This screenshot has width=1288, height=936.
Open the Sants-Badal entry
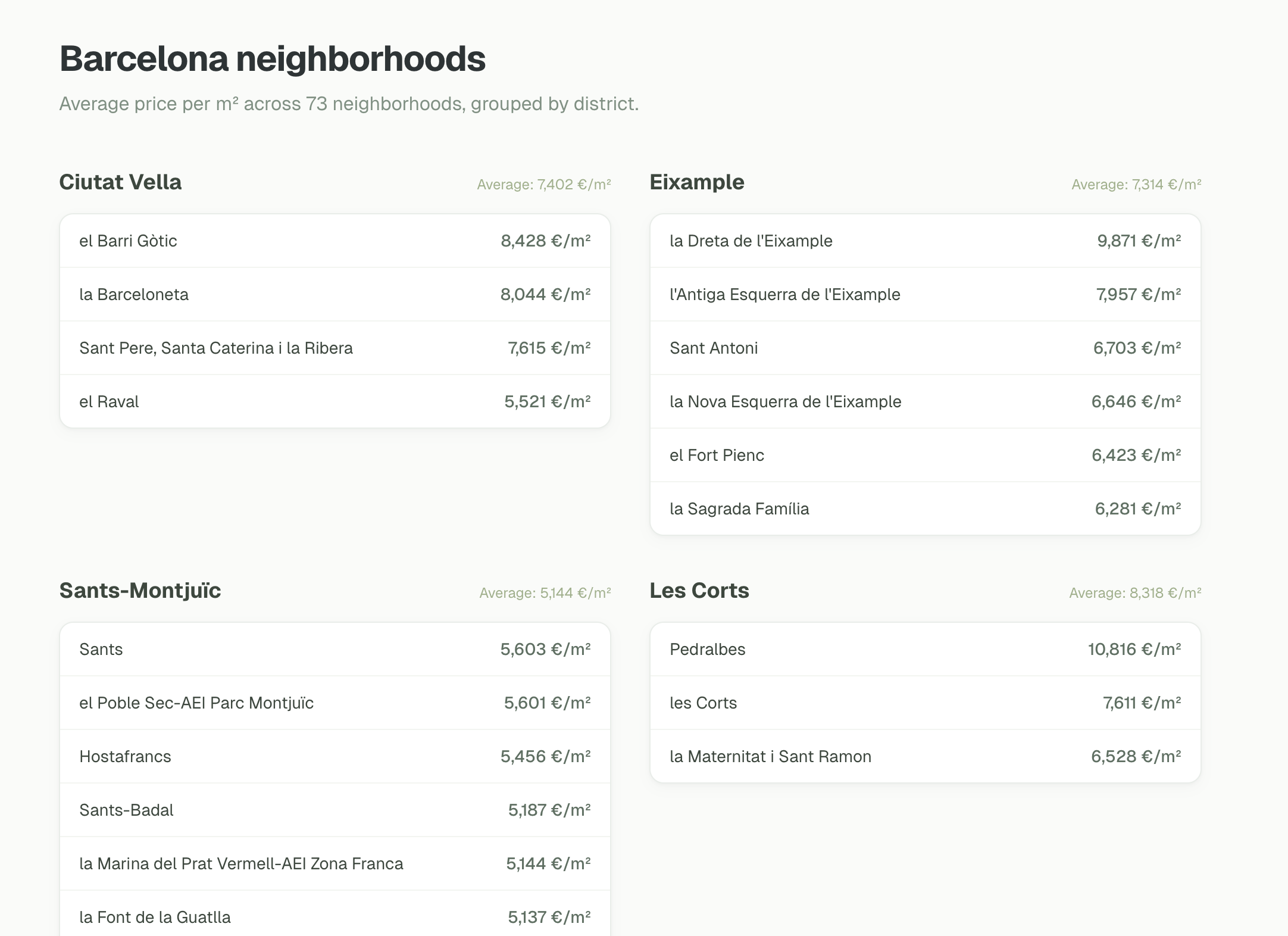[x=335, y=810]
